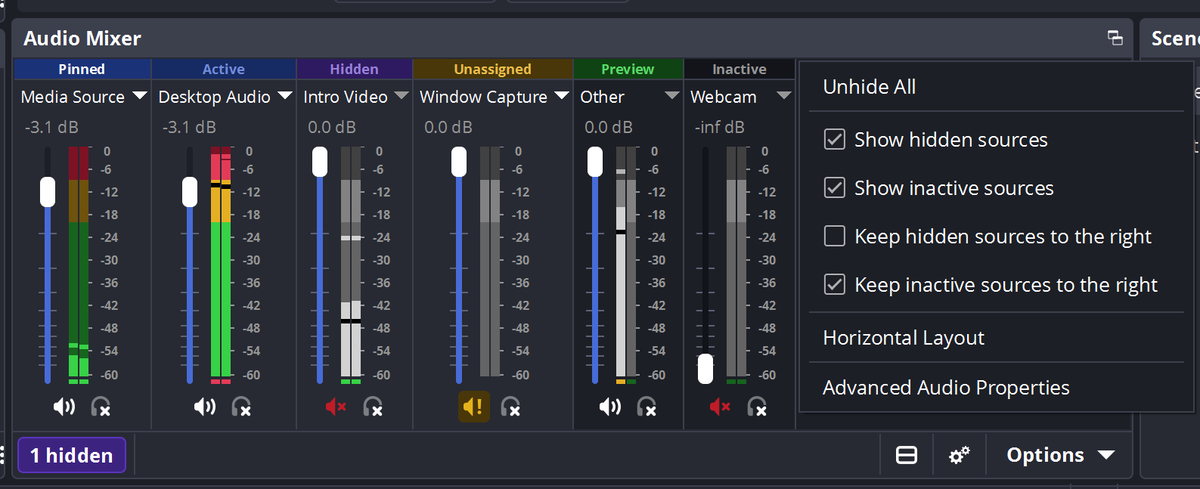Image resolution: width=1200 pixels, height=489 pixels.
Task: Pop out the Audio Mixer dock
Action: click(x=1115, y=38)
